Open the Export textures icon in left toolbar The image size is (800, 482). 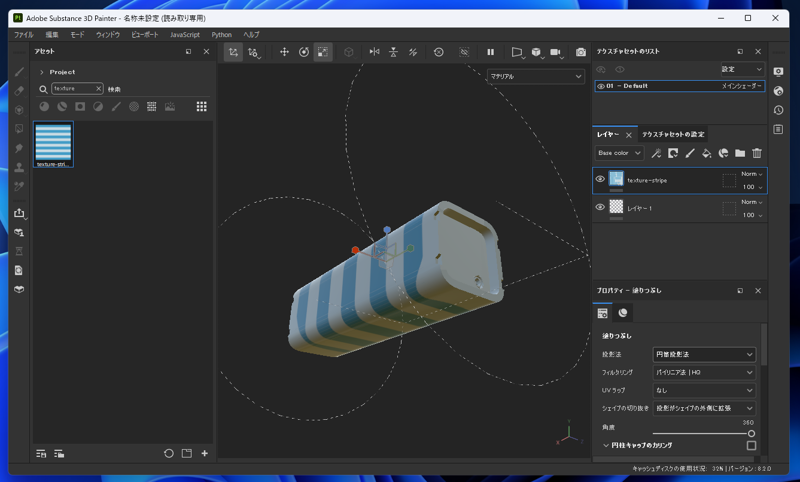point(19,213)
